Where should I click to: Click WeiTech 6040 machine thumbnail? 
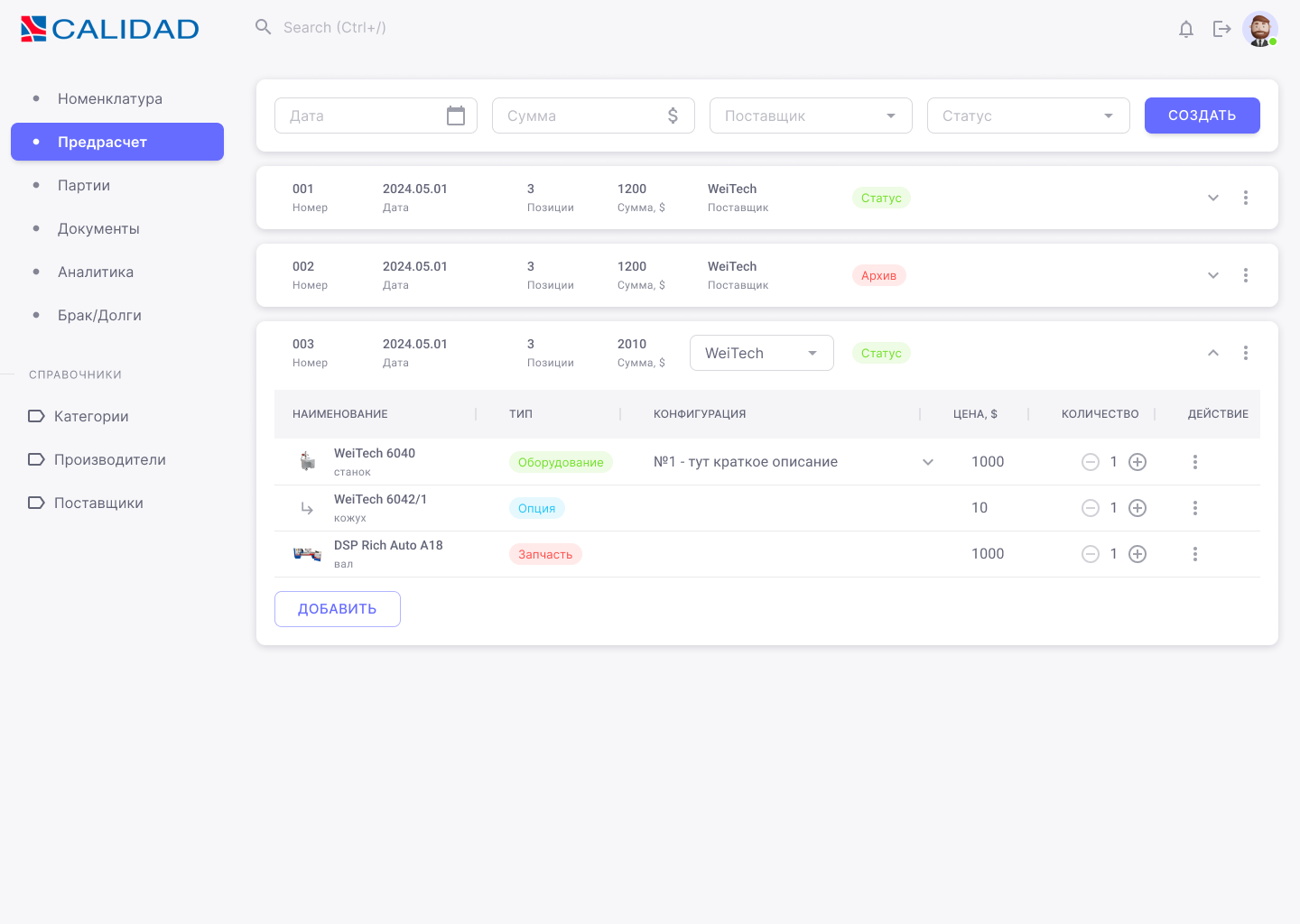point(308,461)
